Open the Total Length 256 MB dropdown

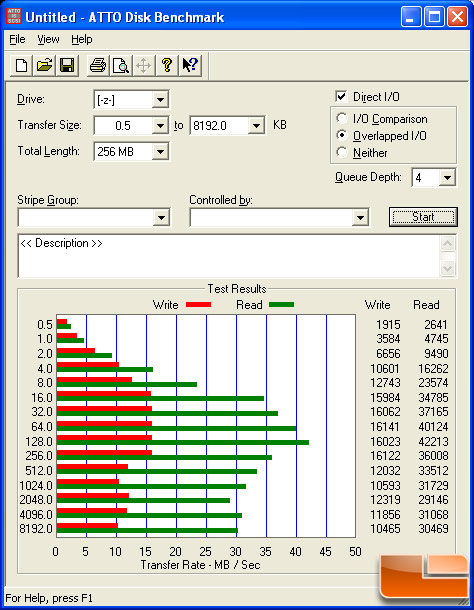click(x=160, y=151)
